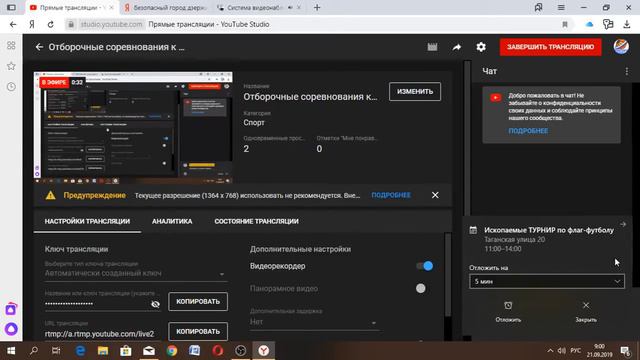This screenshot has height=360, width=640.
Task: Reveal the hidden stream key with eye icon
Action: click(155, 304)
